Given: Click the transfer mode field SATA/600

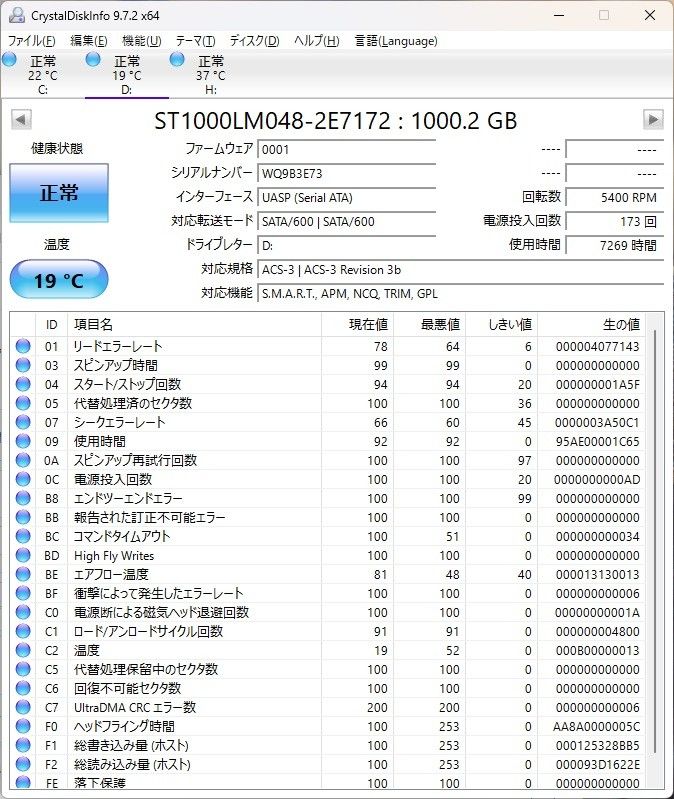Looking at the screenshot, I should click(346, 221).
